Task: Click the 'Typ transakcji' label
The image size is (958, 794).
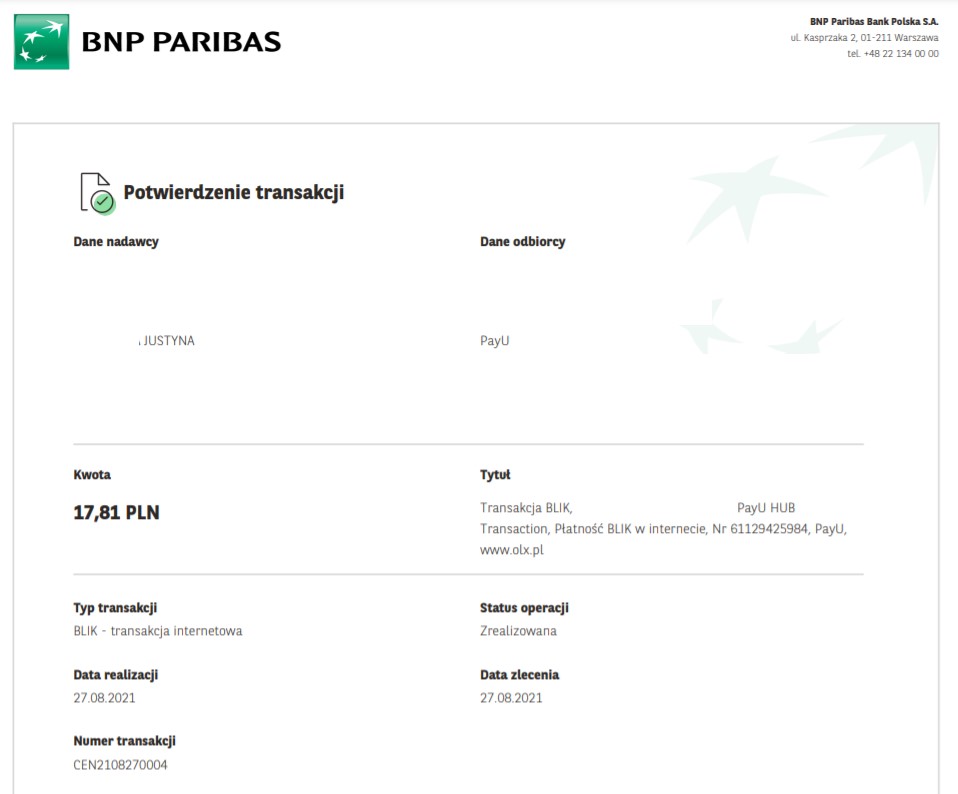Action: click(115, 608)
